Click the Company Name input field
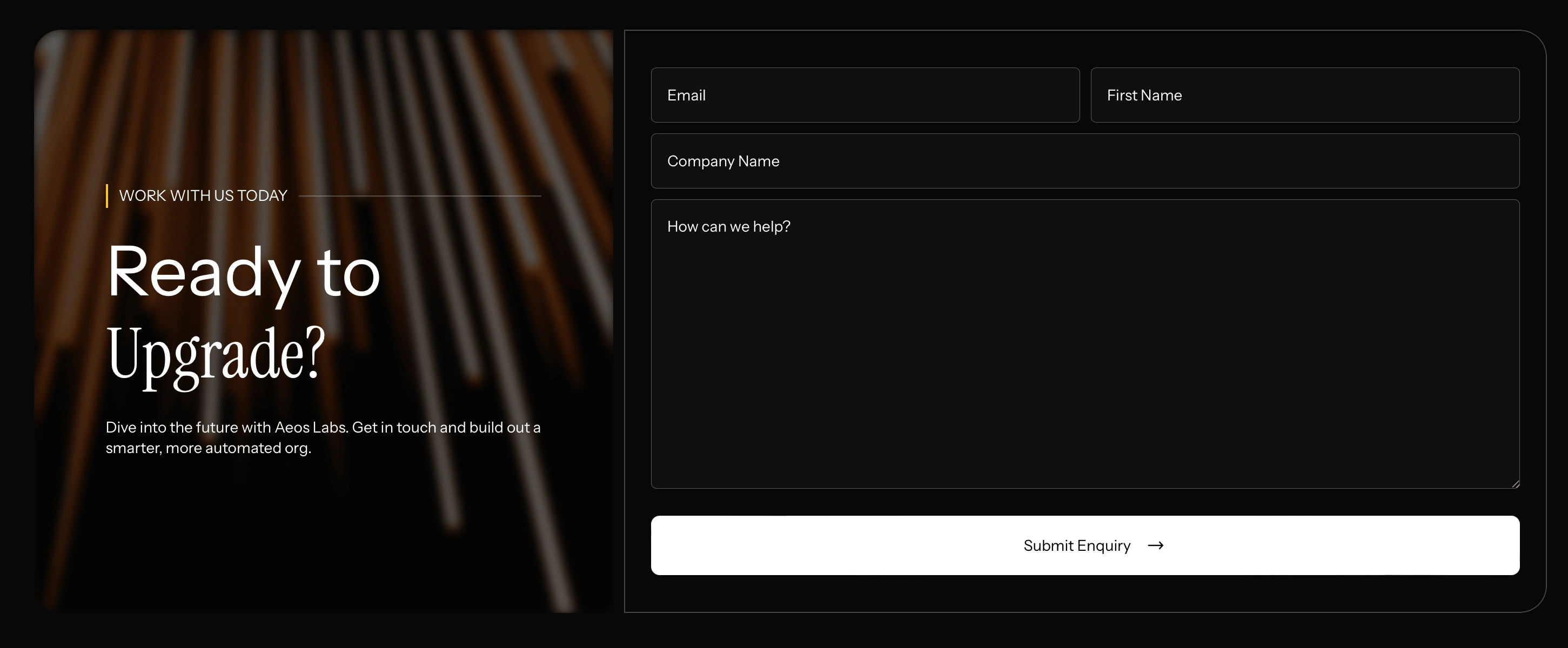 click(x=1086, y=160)
